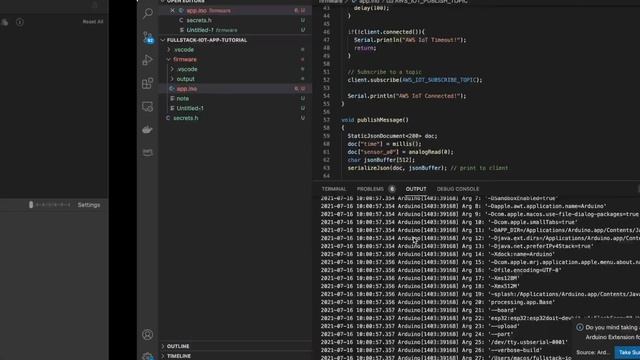The width and height of the screenshot is (640, 360).
Task: Click the Take Survey notification button
Action: (x=627, y=352)
